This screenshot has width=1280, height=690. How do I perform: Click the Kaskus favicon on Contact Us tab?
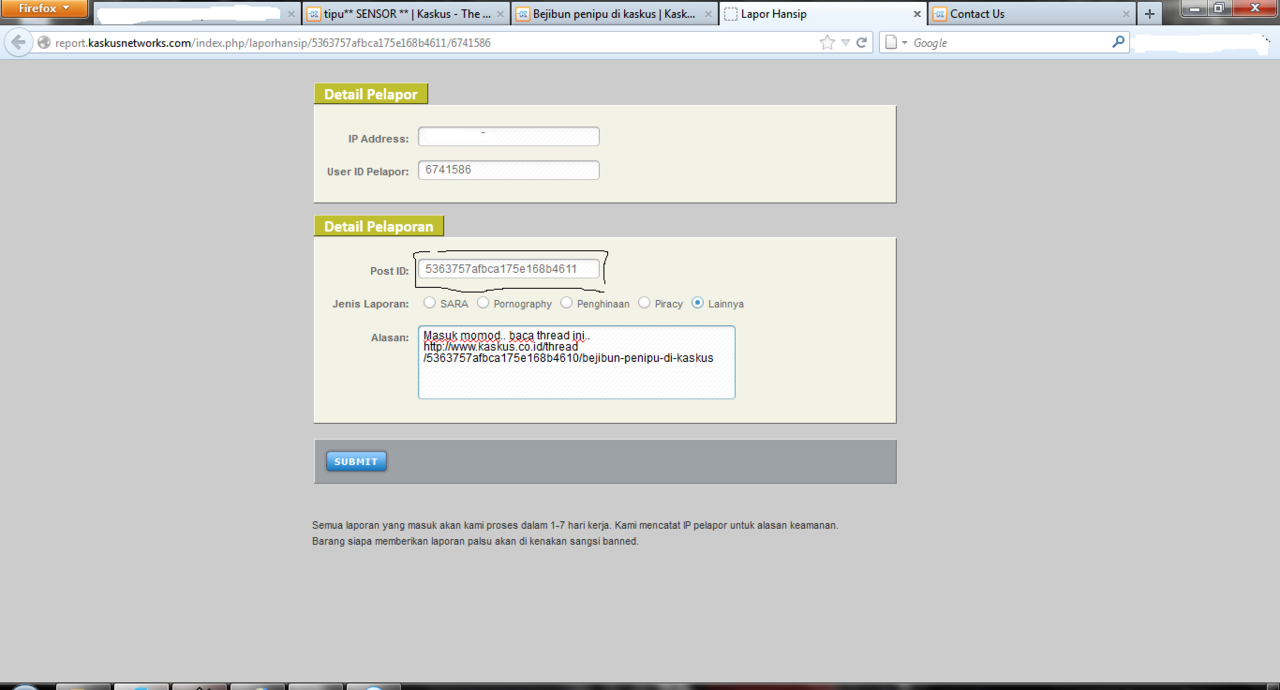939,14
